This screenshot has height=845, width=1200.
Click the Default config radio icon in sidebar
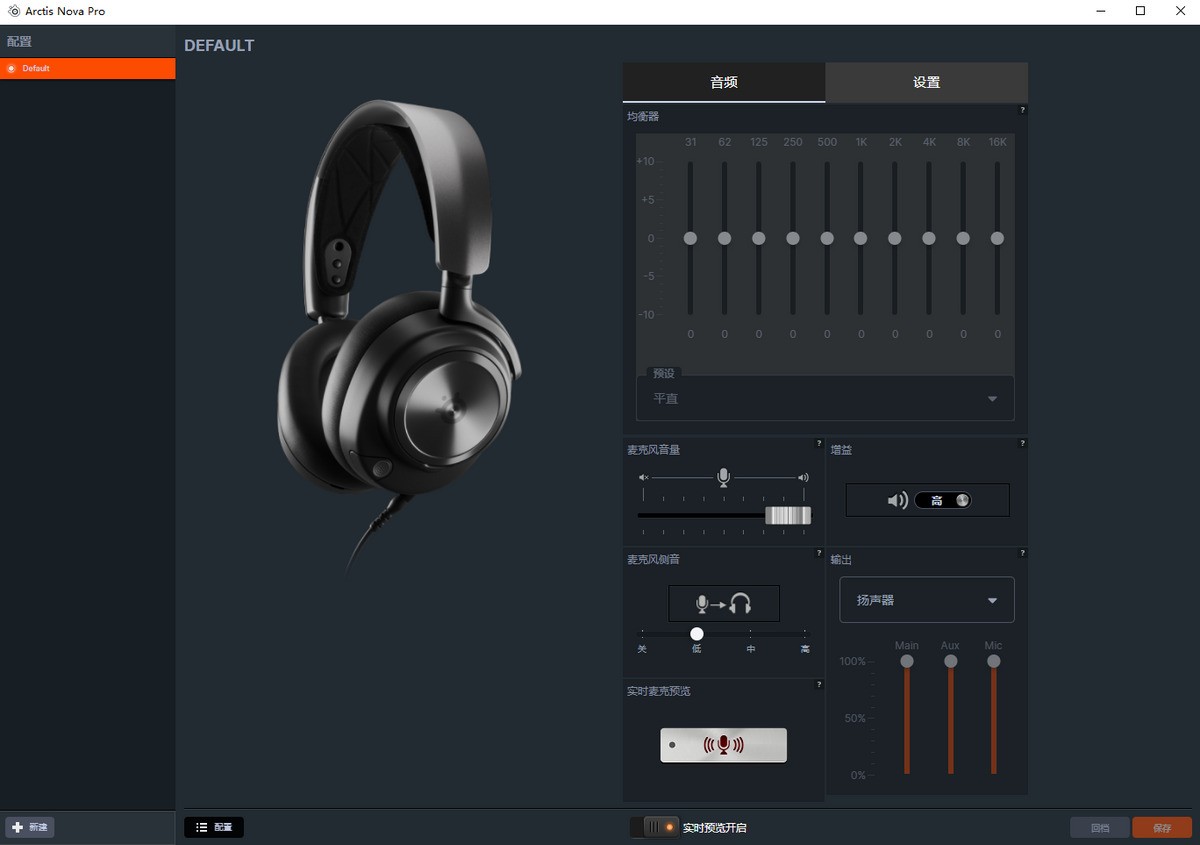coord(11,69)
